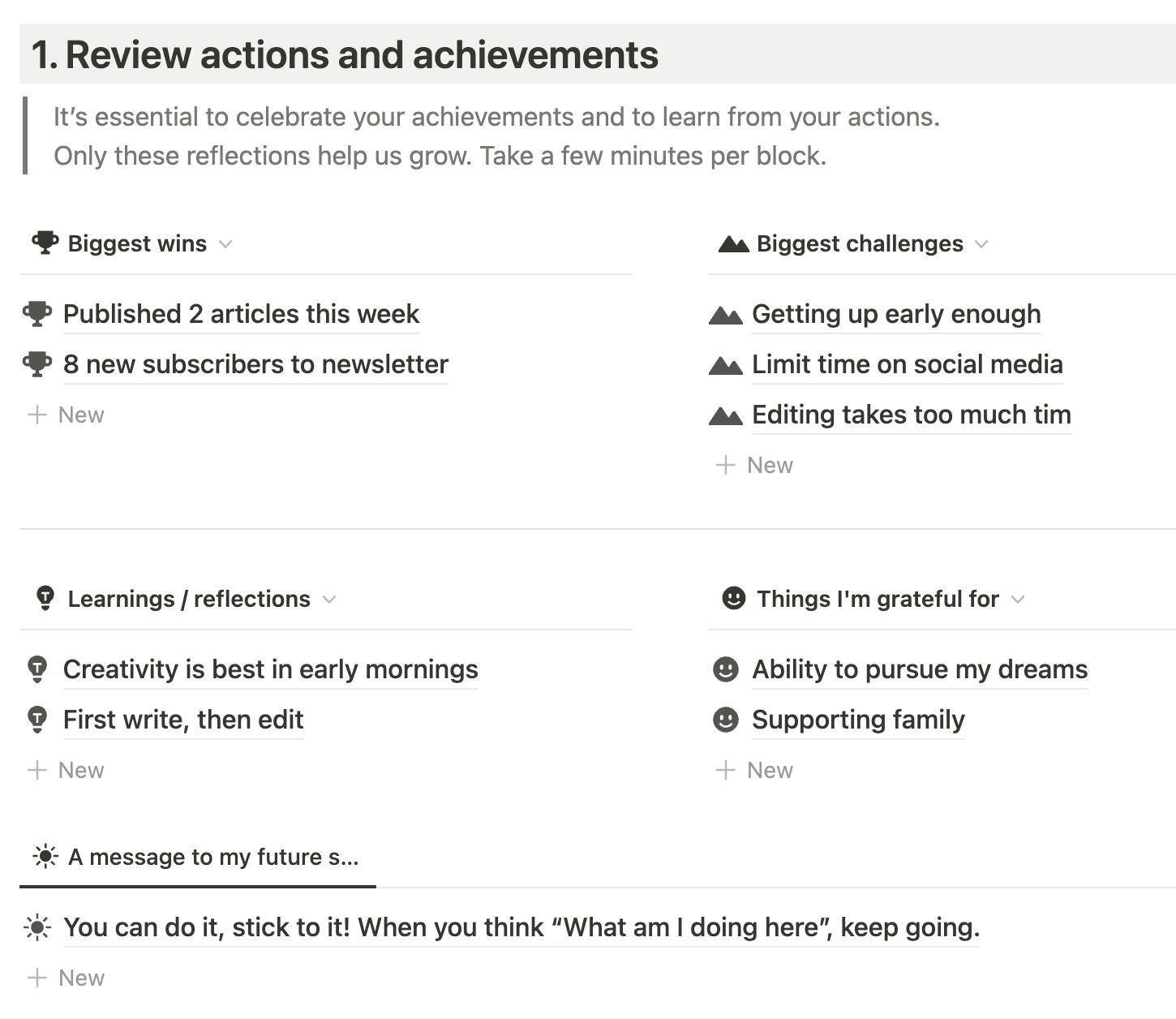Screen dimensions: 1176x1019
Task: Click sun icon beside You can do it message
Action: (37, 927)
